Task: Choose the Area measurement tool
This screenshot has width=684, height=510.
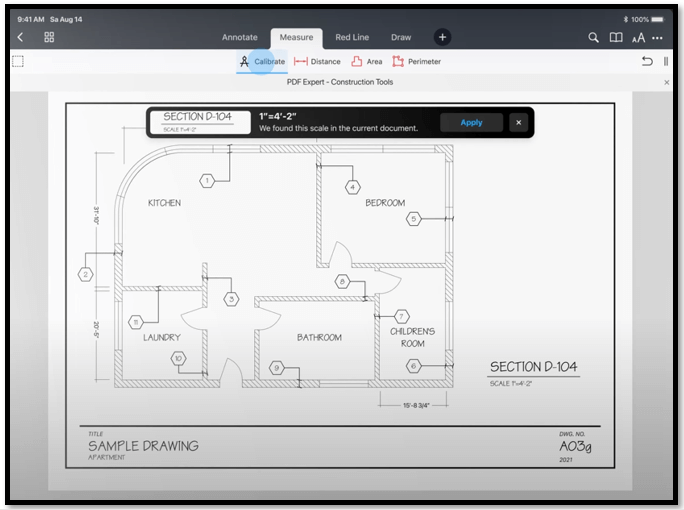Action: 367,62
